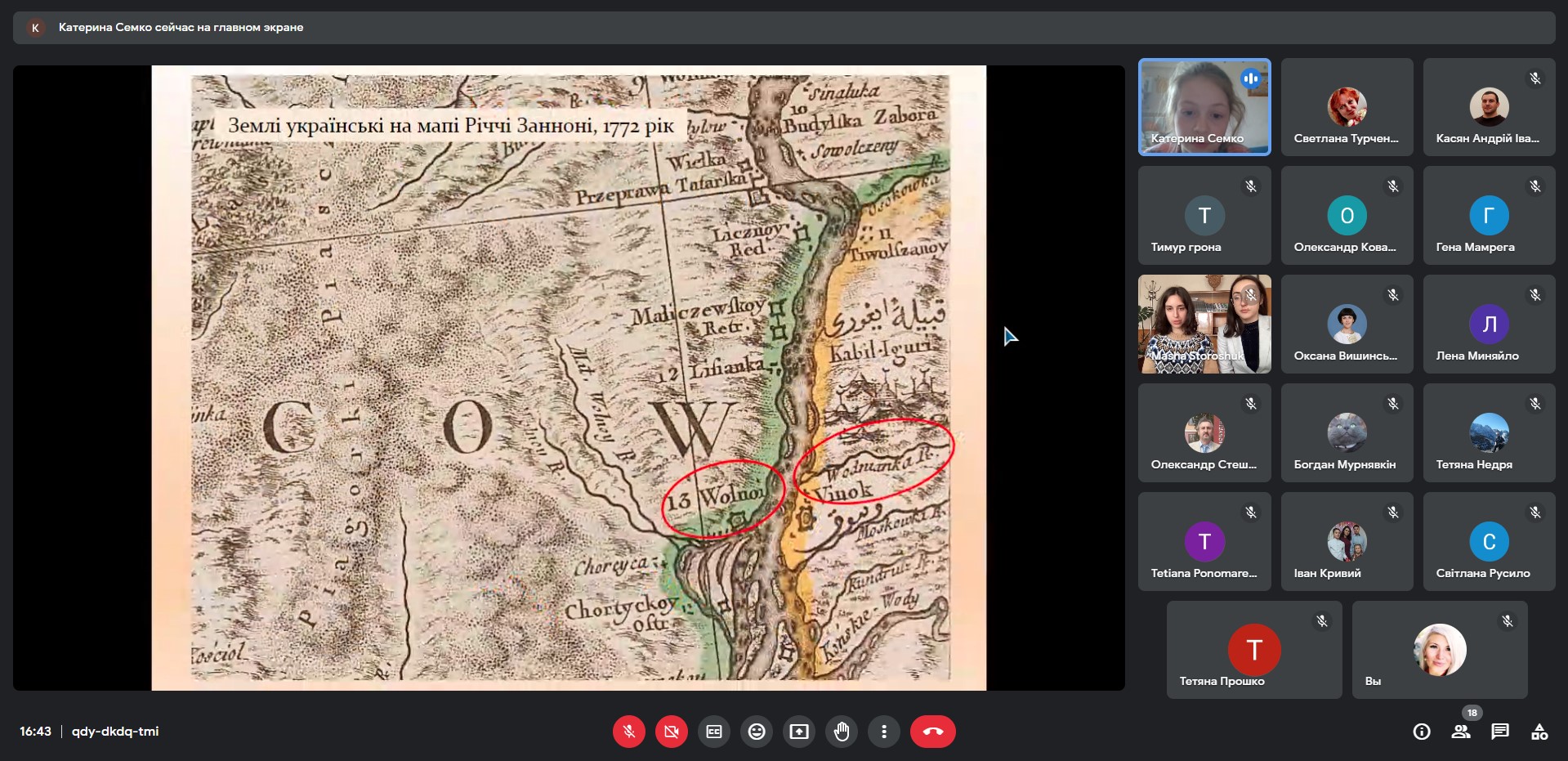Raise your hand
The height and width of the screenshot is (761, 1568).
842,732
